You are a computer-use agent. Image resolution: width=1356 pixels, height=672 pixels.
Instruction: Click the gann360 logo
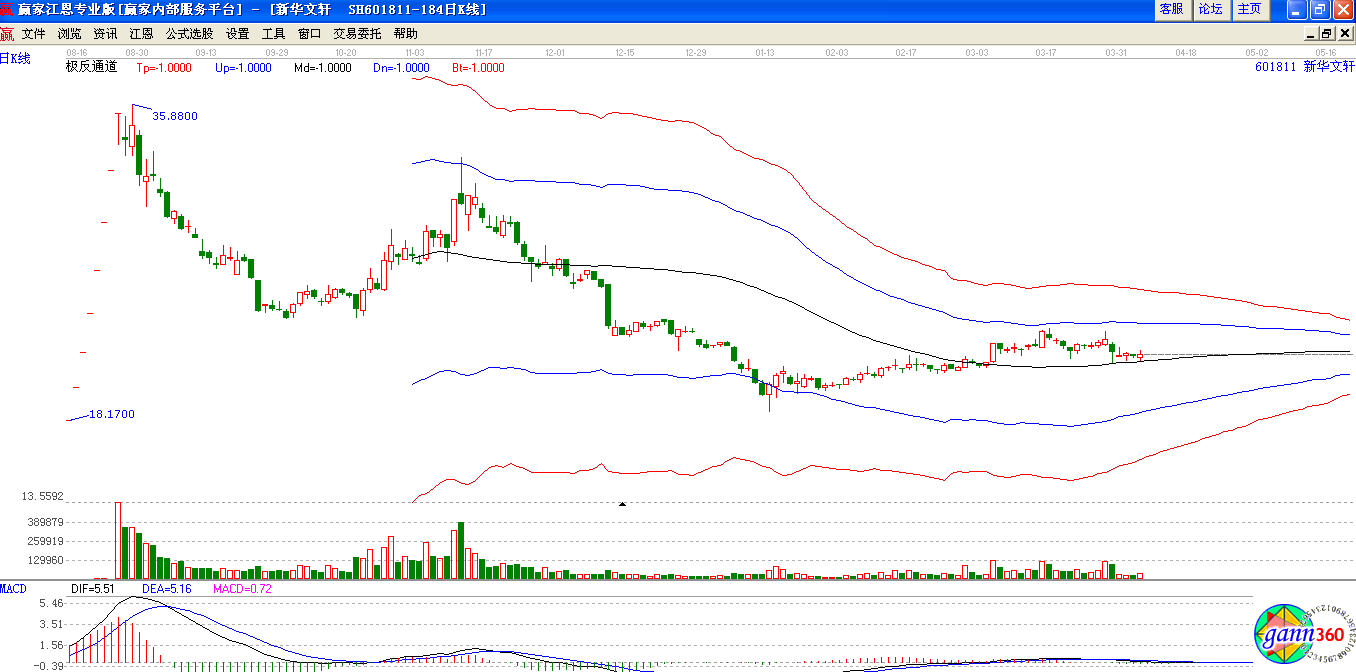pos(1303,633)
